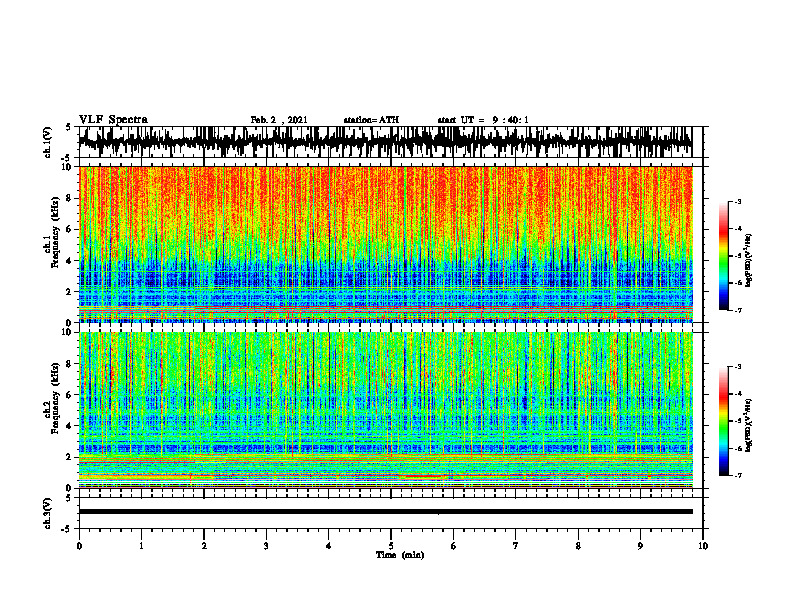Click time axis tick label "10"
The height and width of the screenshot is (612, 792).
[x=703, y=546]
